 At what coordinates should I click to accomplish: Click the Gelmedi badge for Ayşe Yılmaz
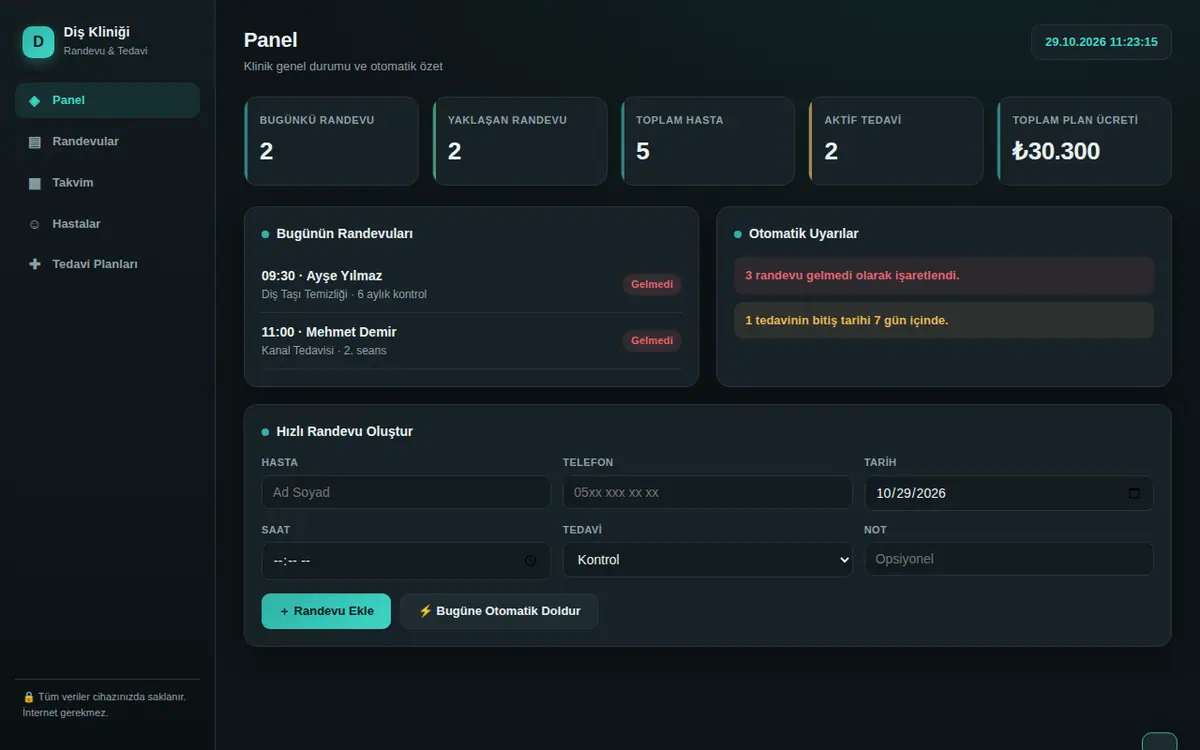[652, 284]
